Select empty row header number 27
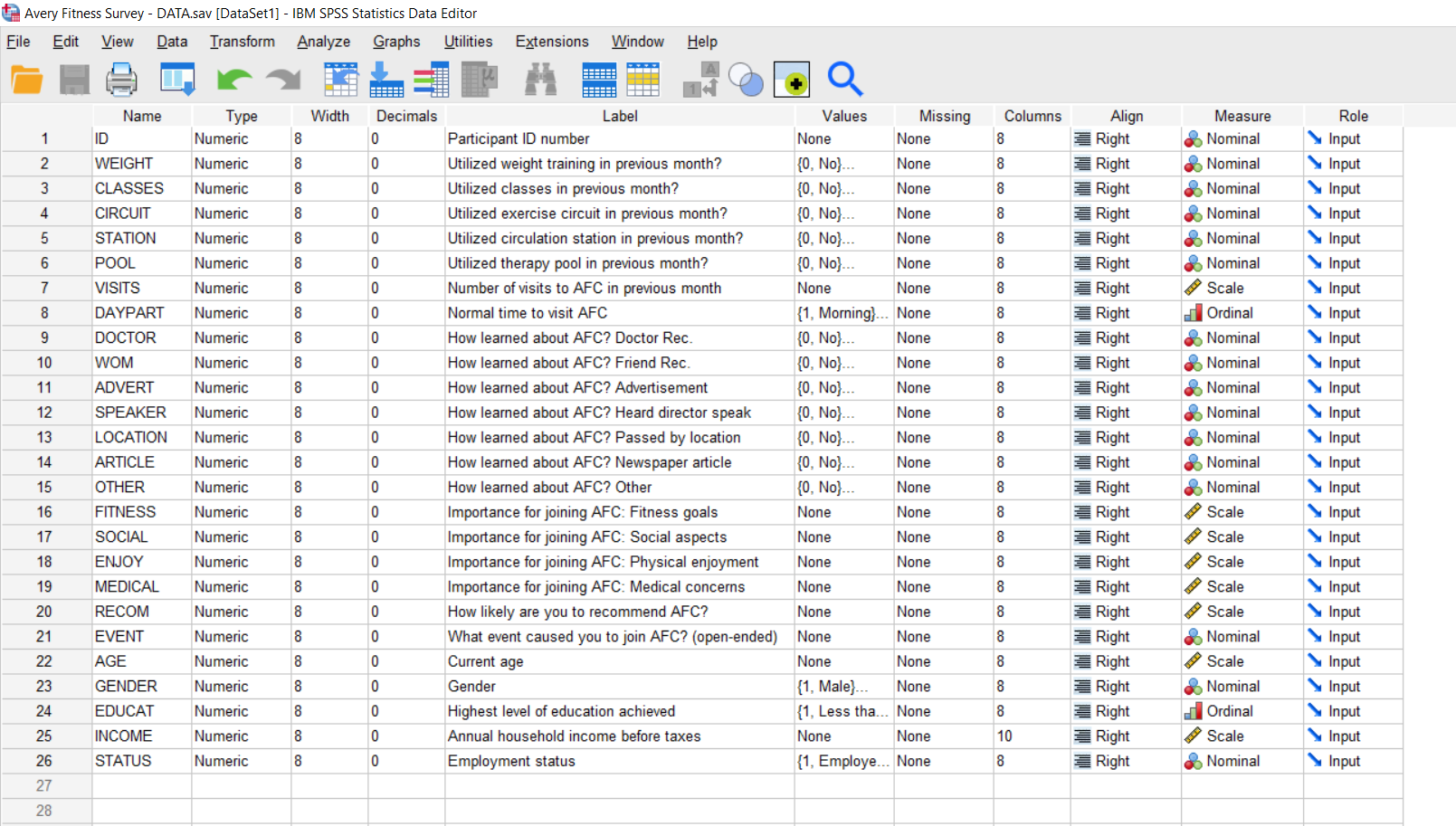Viewport: 1456px width, 826px height. (44, 785)
